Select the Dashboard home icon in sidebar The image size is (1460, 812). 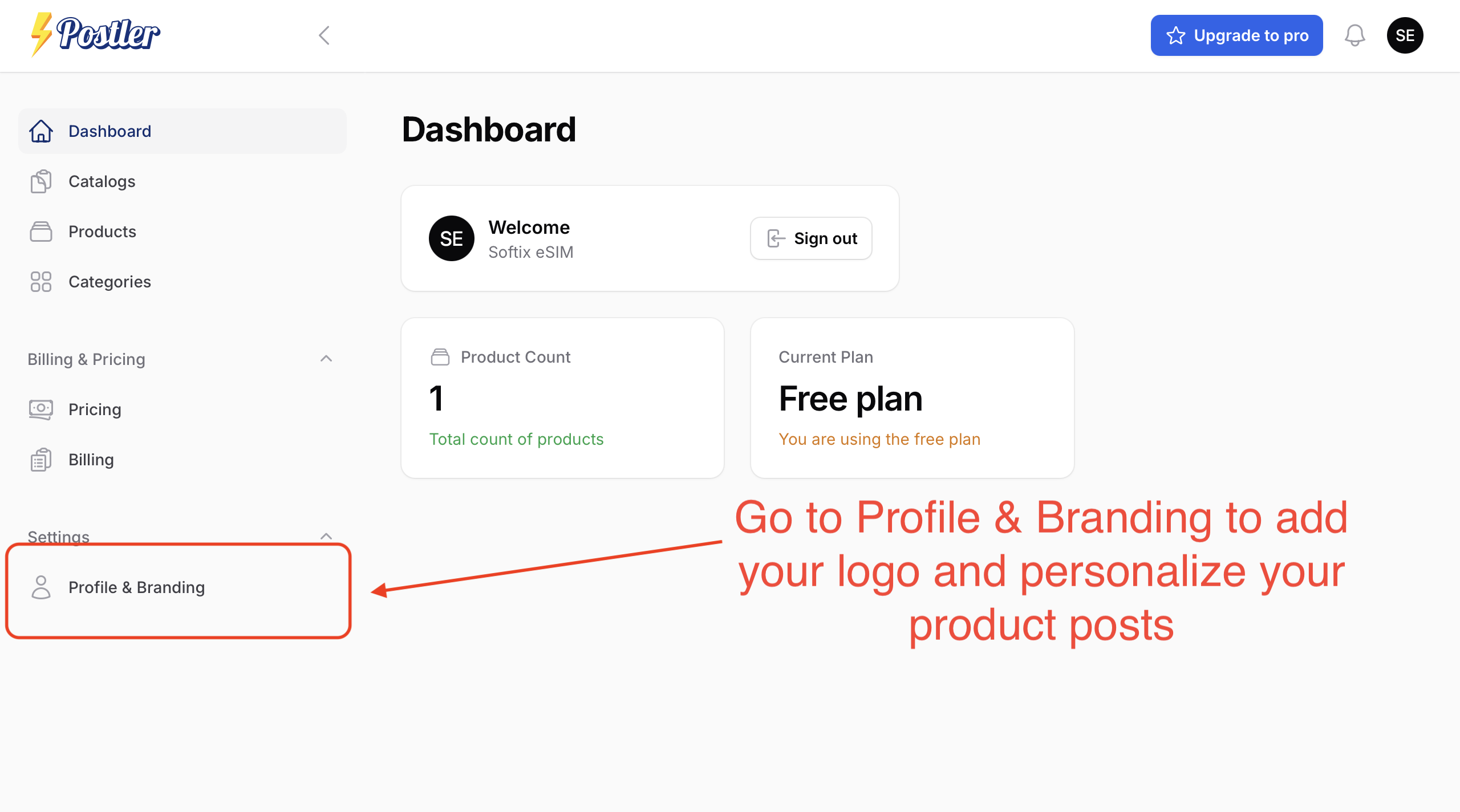click(x=40, y=131)
